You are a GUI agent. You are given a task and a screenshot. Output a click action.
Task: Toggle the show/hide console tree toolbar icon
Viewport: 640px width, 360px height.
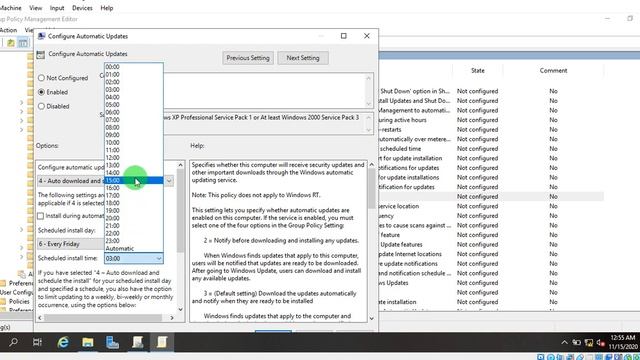pyautogui.click(x=23, y=43)
